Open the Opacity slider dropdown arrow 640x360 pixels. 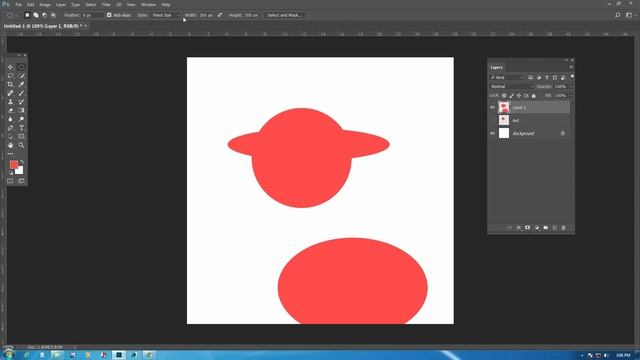(571, 87)
